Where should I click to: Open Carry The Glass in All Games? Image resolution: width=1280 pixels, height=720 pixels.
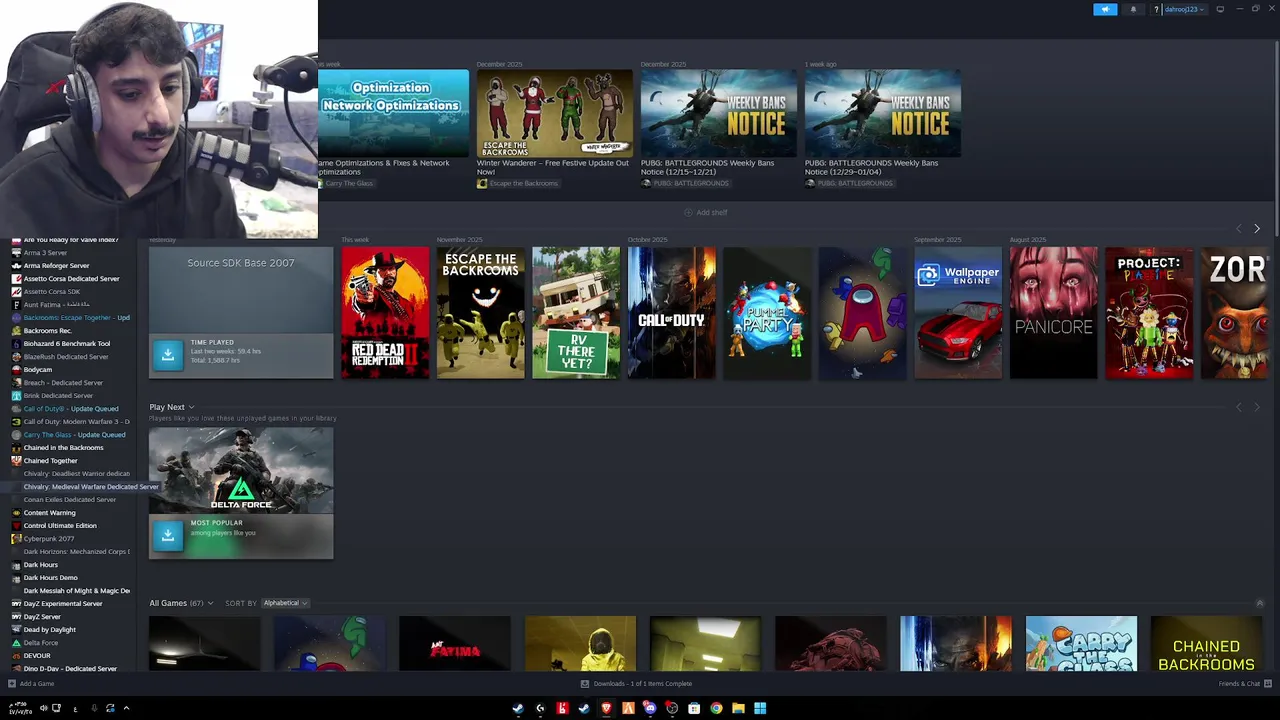tap(1081, 644)
